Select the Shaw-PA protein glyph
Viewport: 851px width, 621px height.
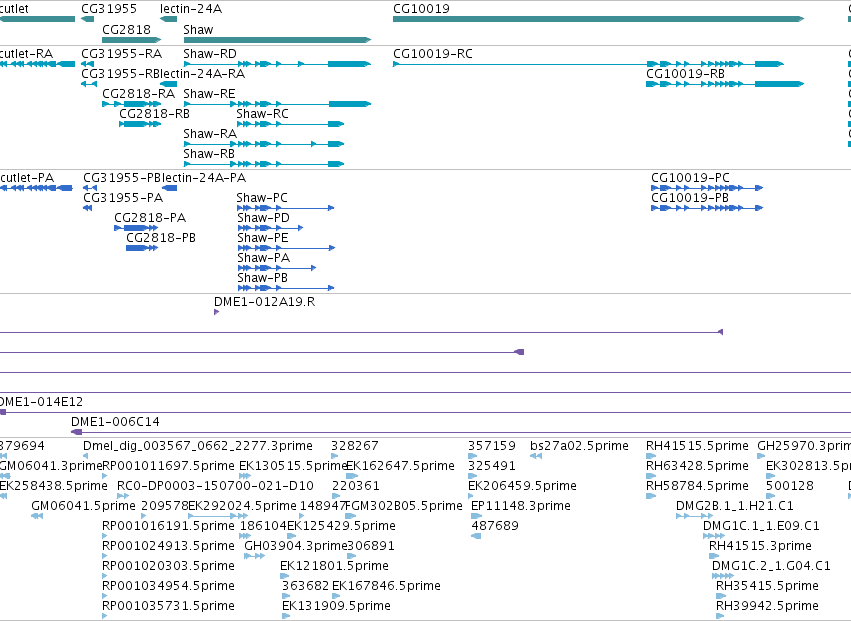(277, 268)
